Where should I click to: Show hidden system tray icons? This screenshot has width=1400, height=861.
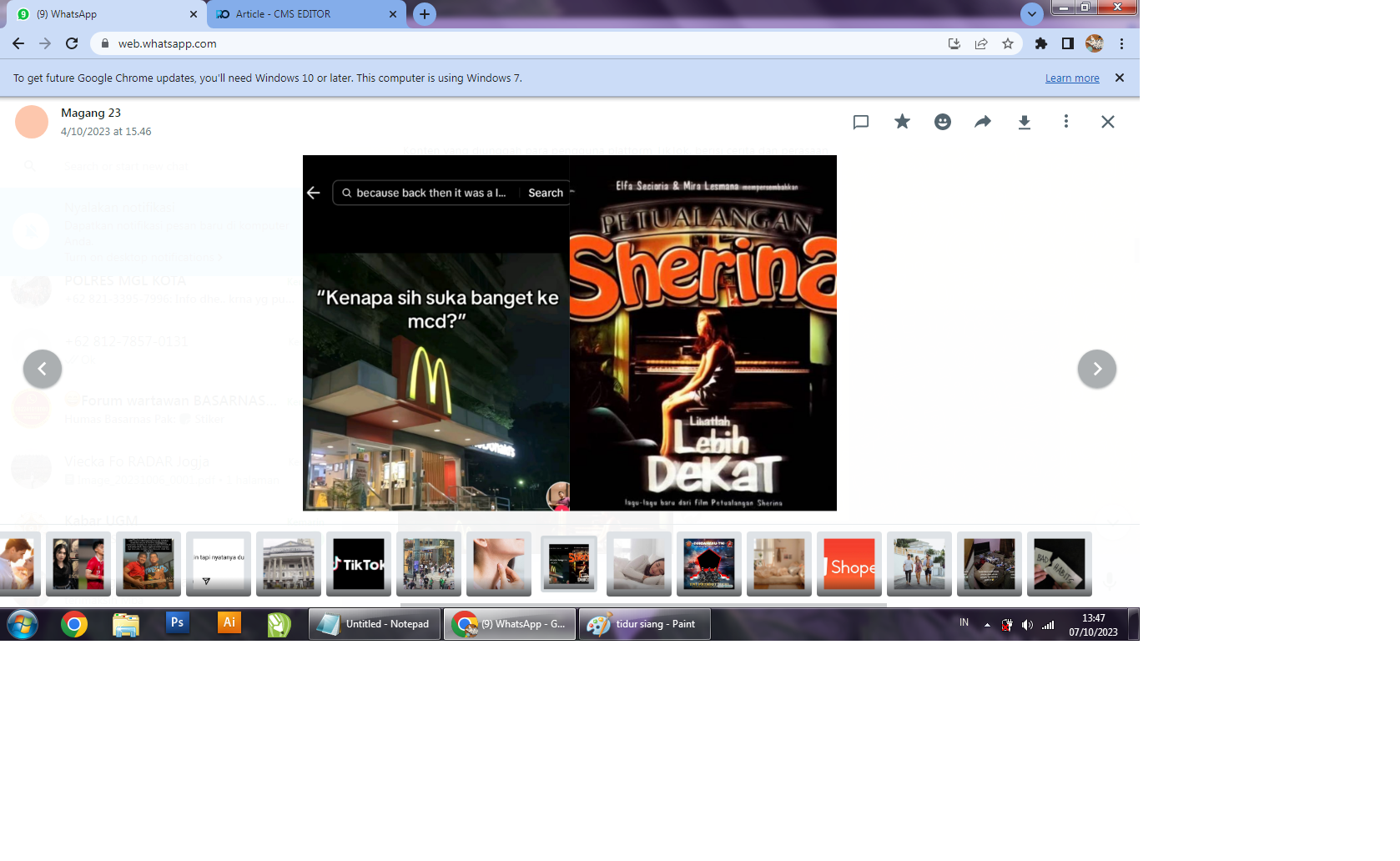[x=987, y=625]
